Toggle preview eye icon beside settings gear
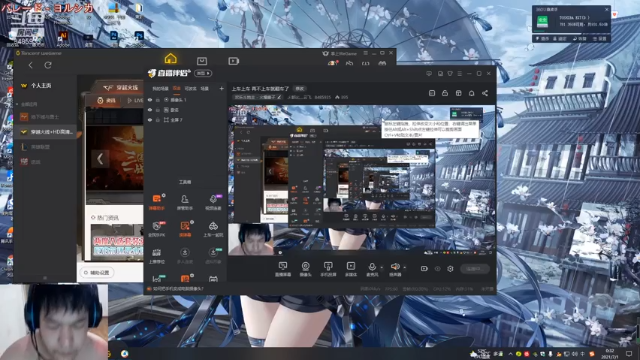The width and height of the screenshot is (640, 360). pos(438,269)
